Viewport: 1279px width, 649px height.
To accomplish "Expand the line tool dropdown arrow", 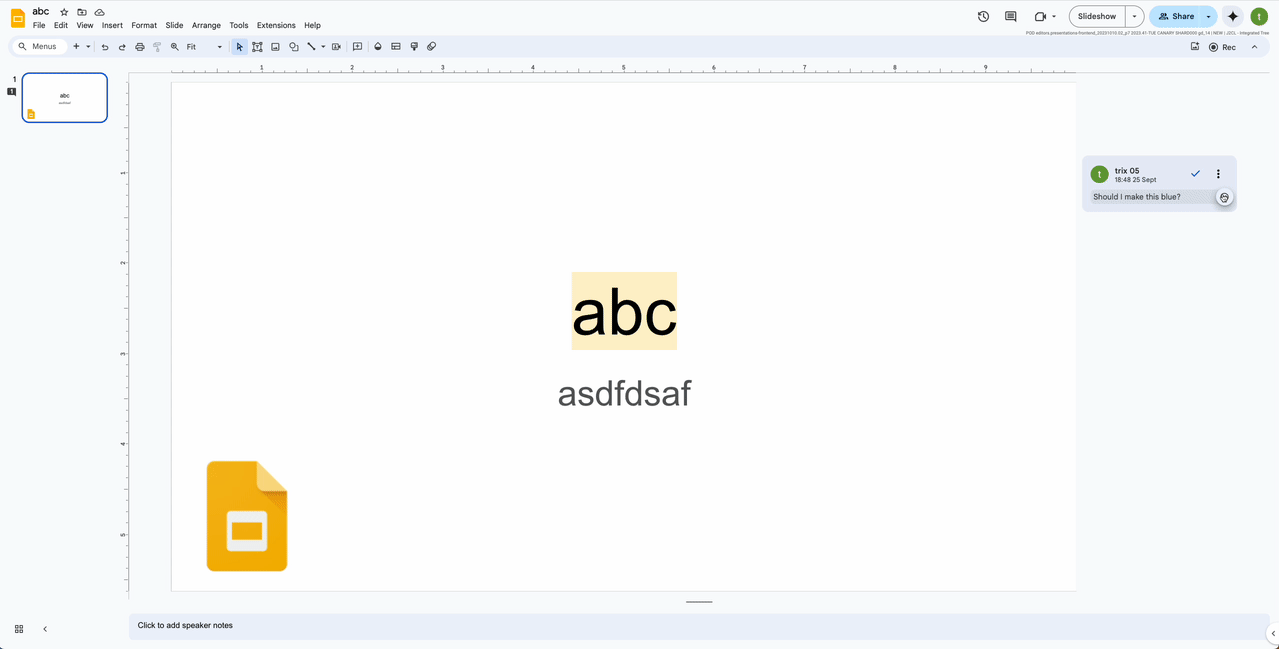I will point(323,46).
